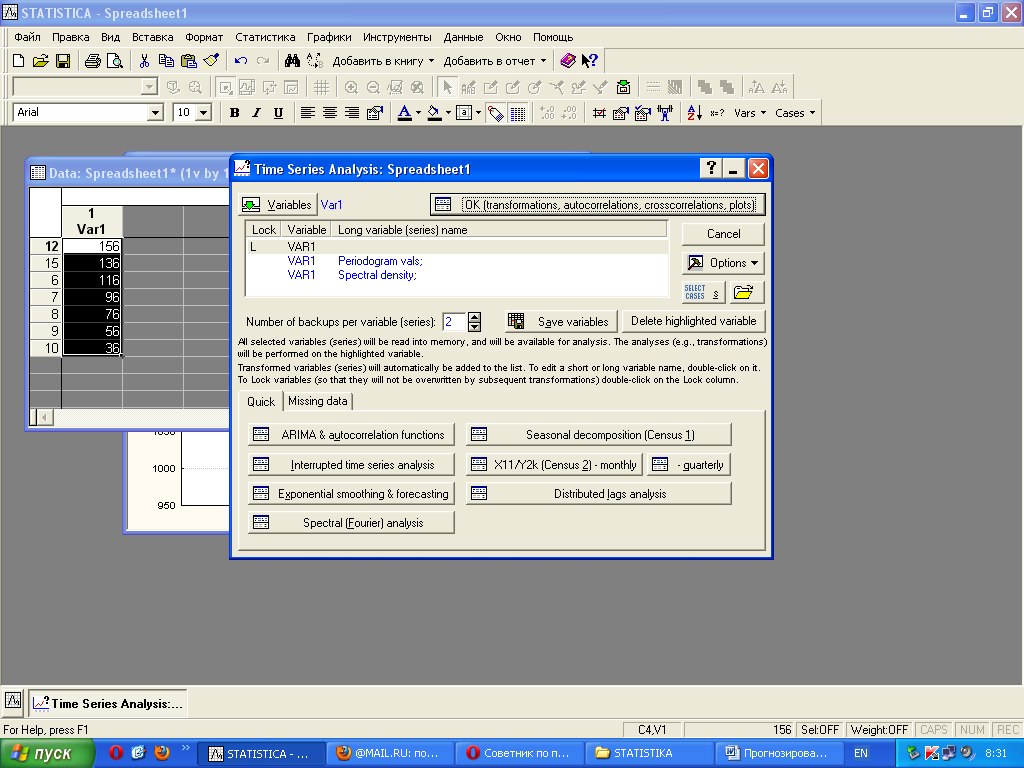Center align text
Screen dimensions: 1024x768
point(330,113)
